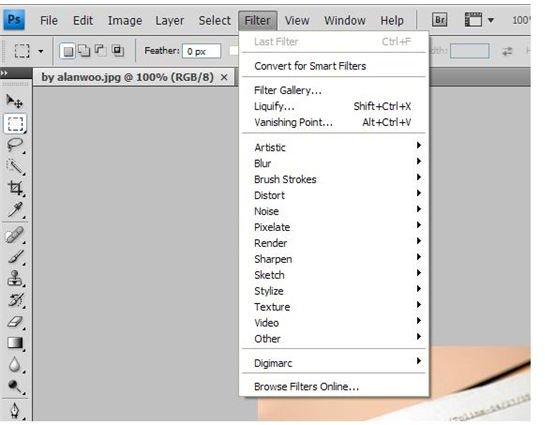
Task: Click marquee tool preset icon in options bar
Action: 22,51
